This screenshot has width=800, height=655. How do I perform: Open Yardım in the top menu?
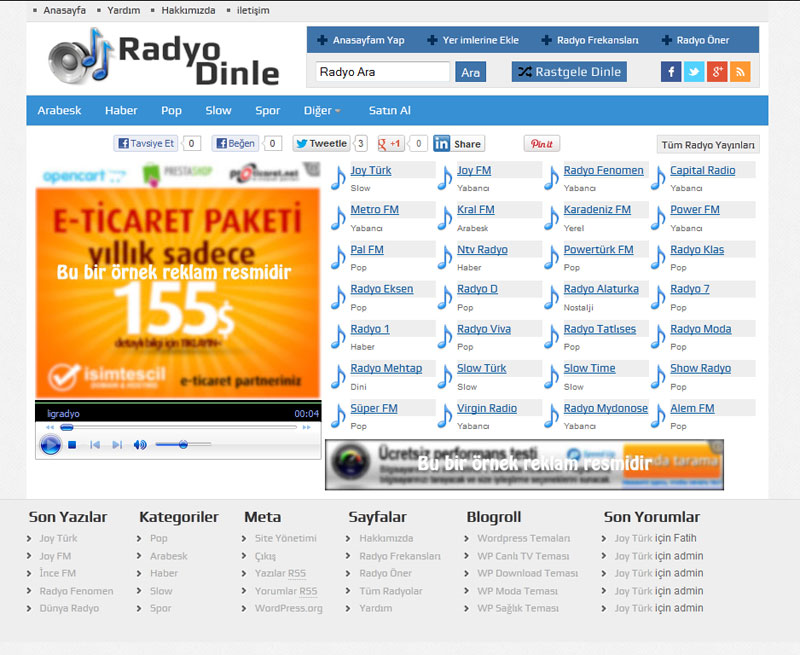pyautogui.click(x=123, y=10)
